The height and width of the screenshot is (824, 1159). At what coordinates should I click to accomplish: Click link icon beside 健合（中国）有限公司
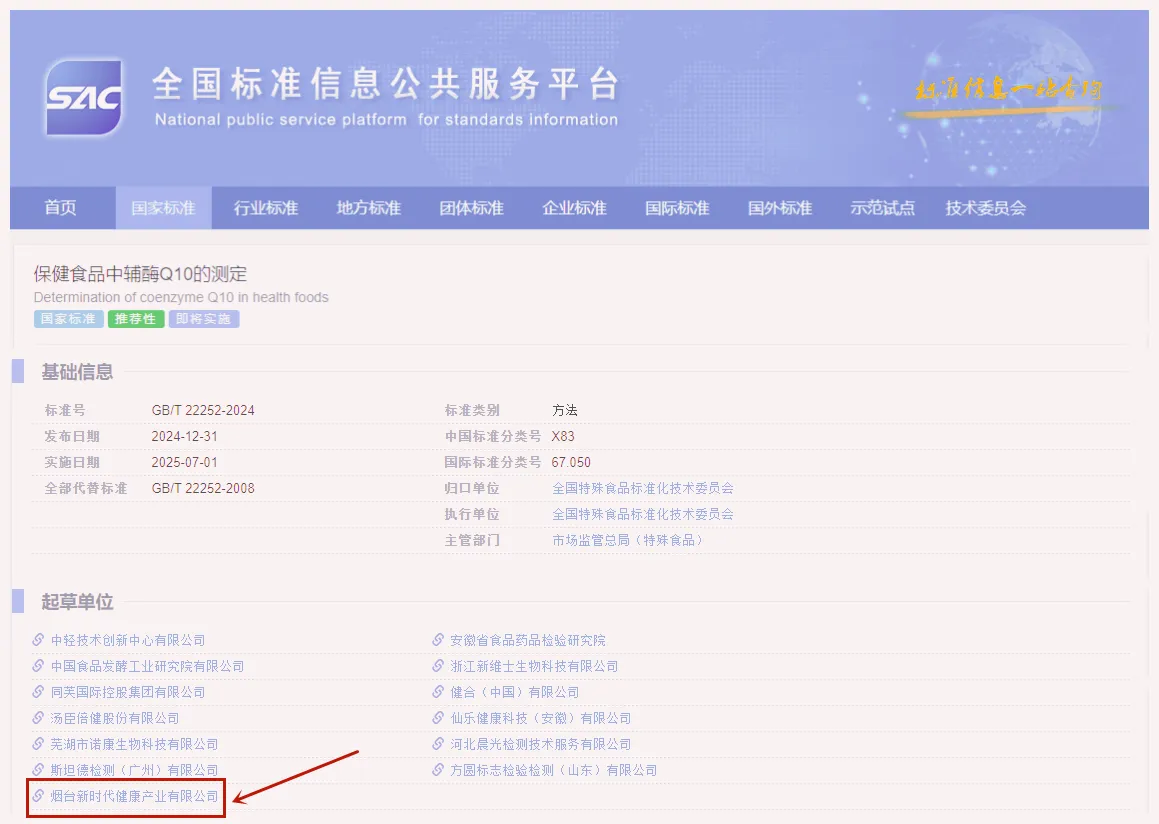coord(438,692)
